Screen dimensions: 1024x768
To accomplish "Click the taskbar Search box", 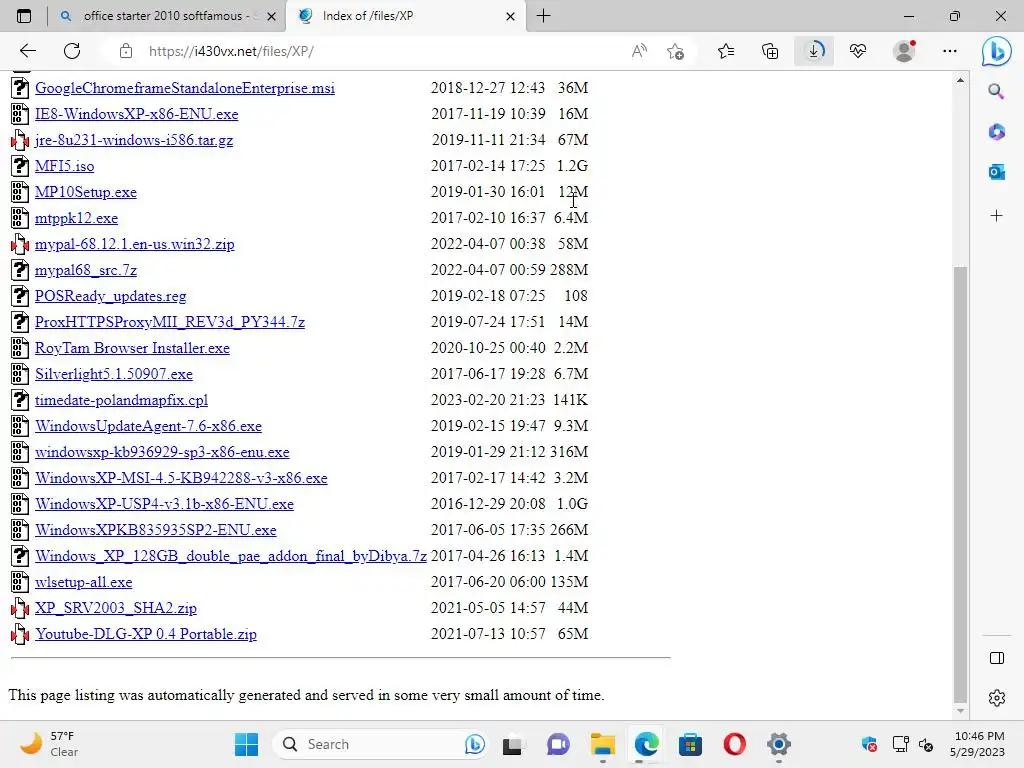I will pyautogui.click(x=382, y=744).
